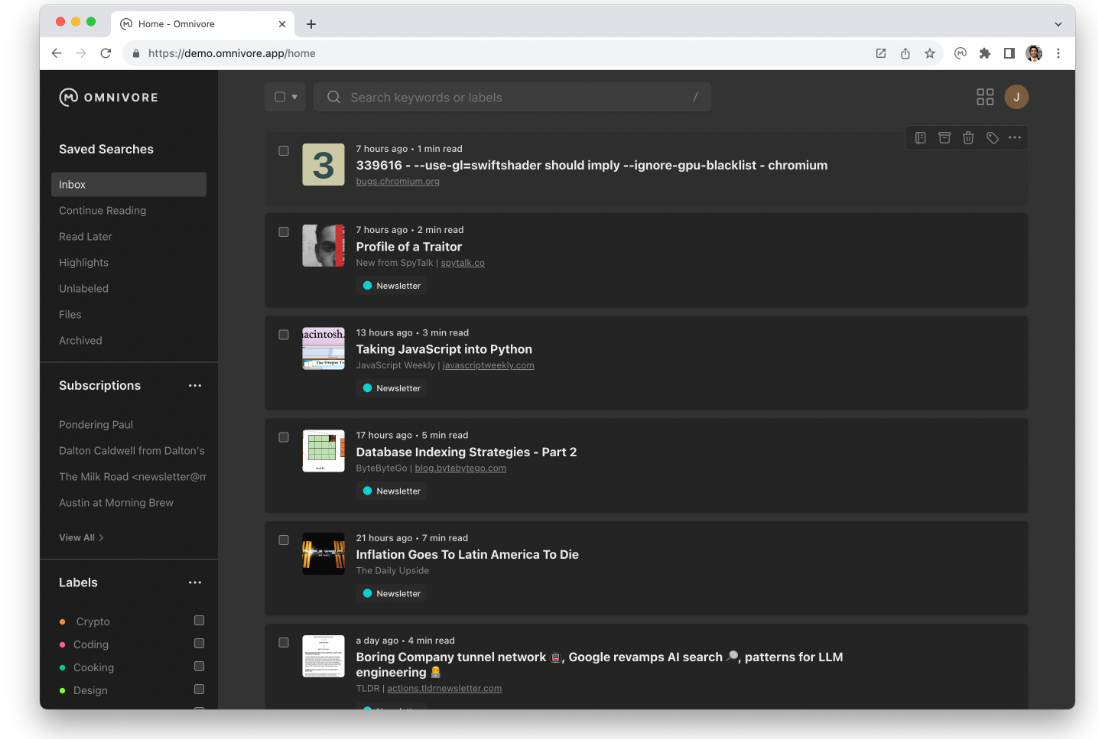Bookmark this page with the star
Screen dimensions: 1098x739
929,53
